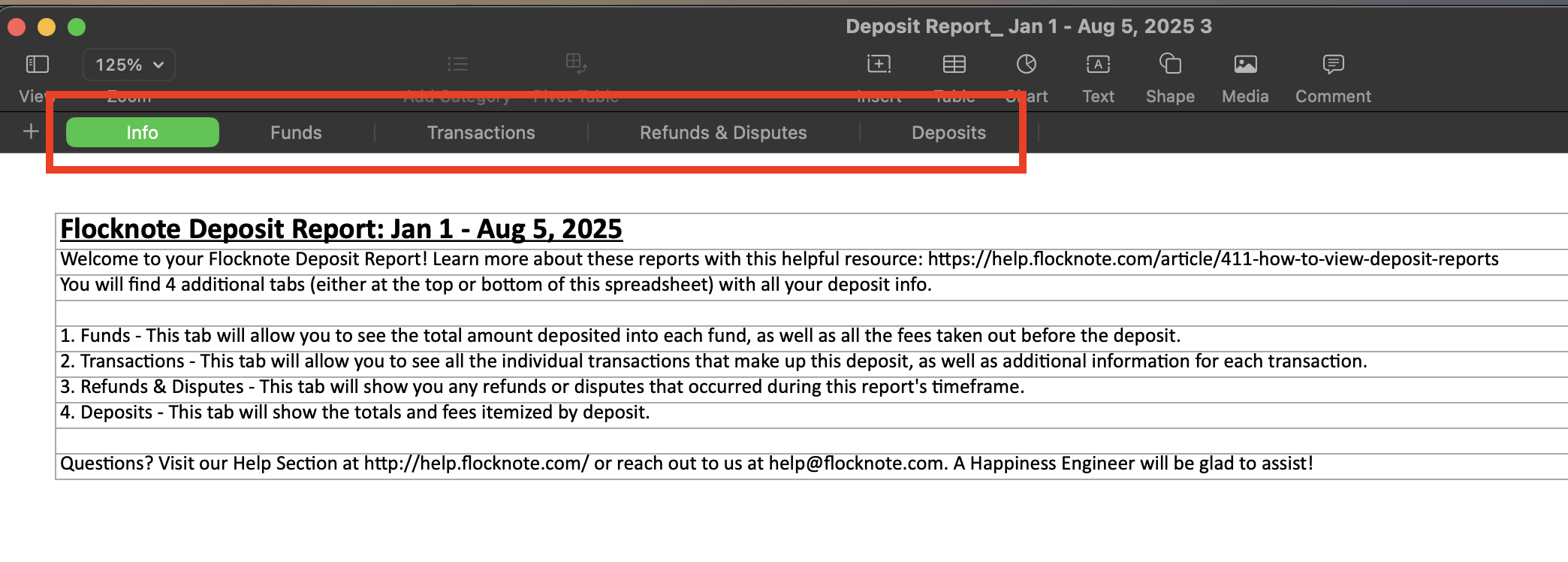
Task: Open the Media picker
Action: [x=1245, y=64]
